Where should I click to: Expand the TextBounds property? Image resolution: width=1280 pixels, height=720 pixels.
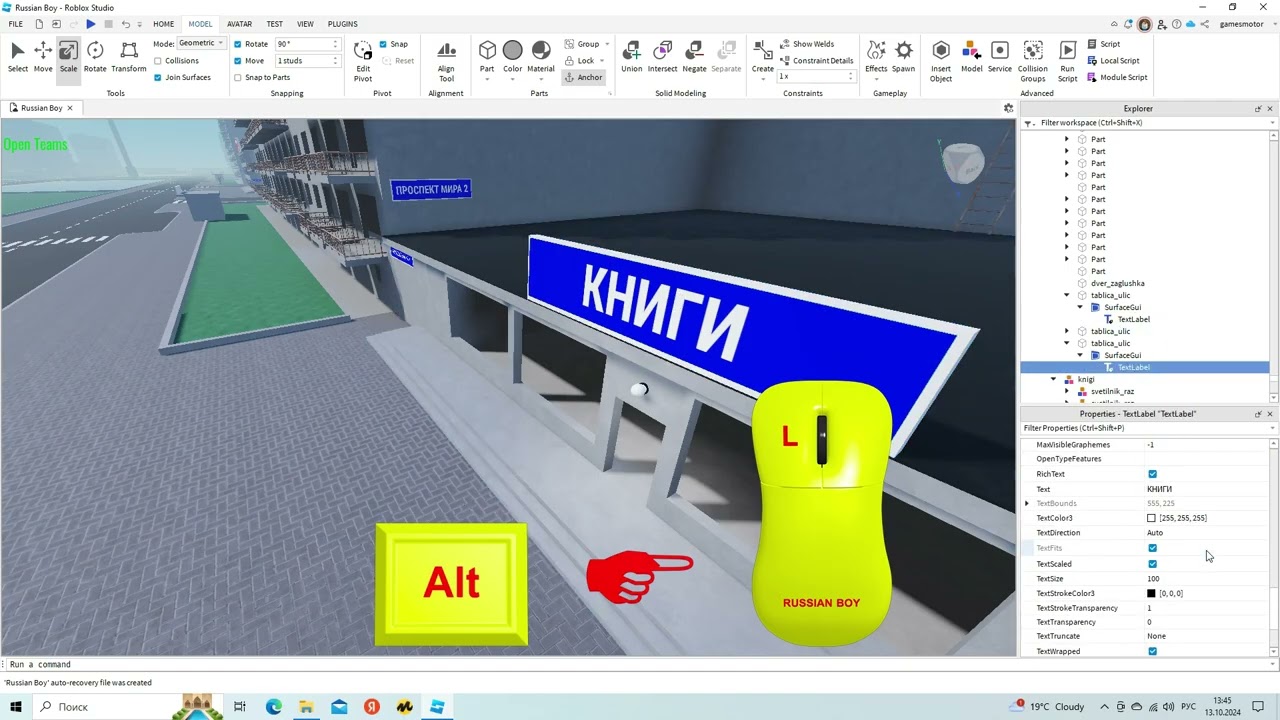coord(1027,504)
